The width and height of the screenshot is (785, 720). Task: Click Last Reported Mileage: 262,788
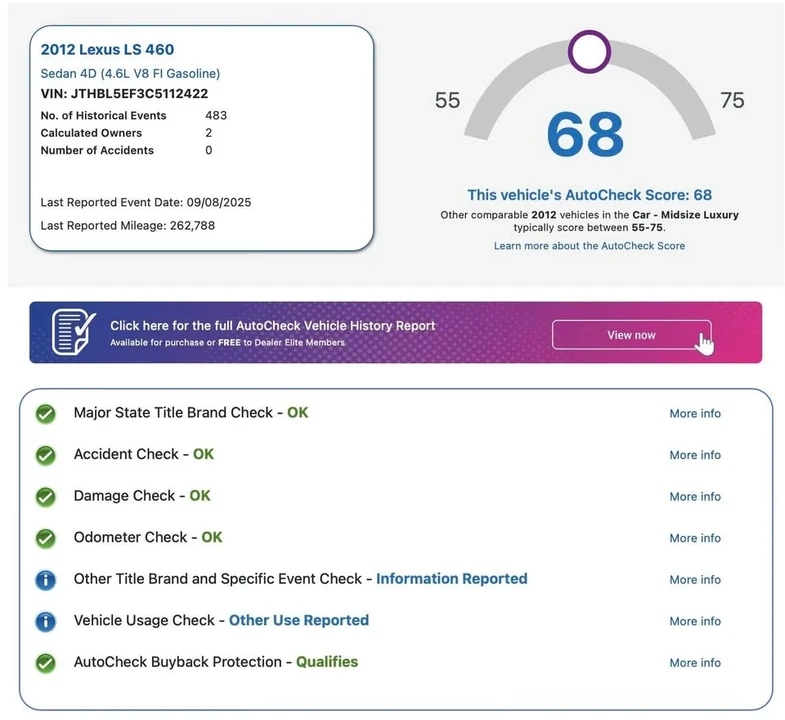[x=128, y=226]
